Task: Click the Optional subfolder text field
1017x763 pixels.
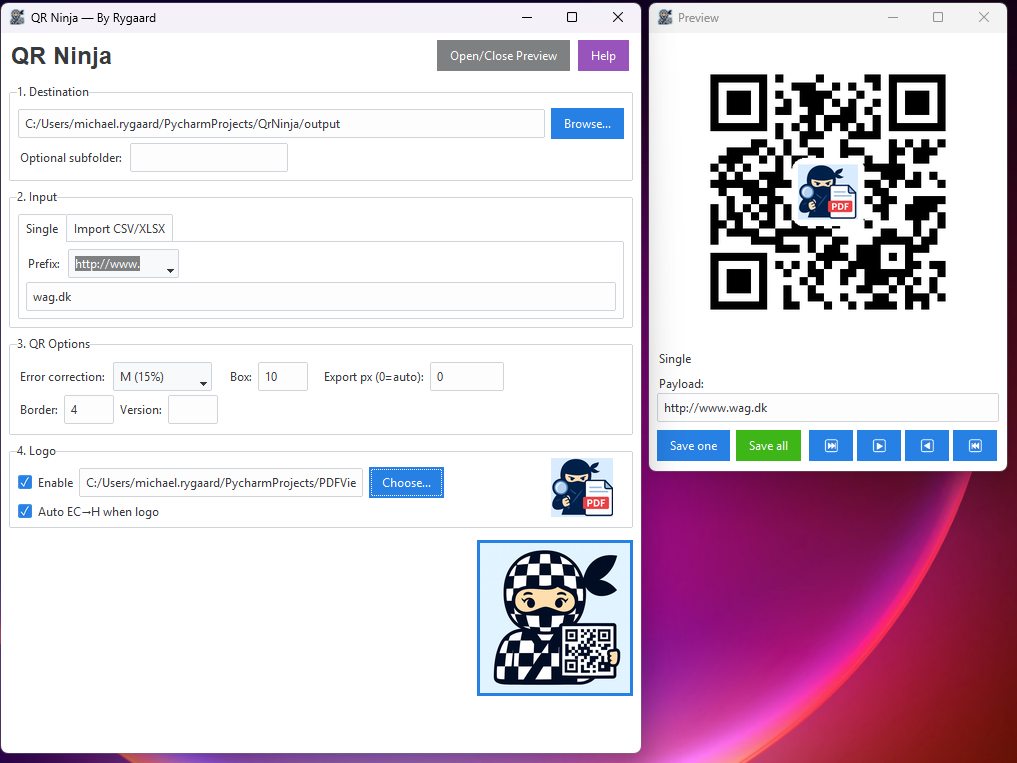Action: click(209, 158)
